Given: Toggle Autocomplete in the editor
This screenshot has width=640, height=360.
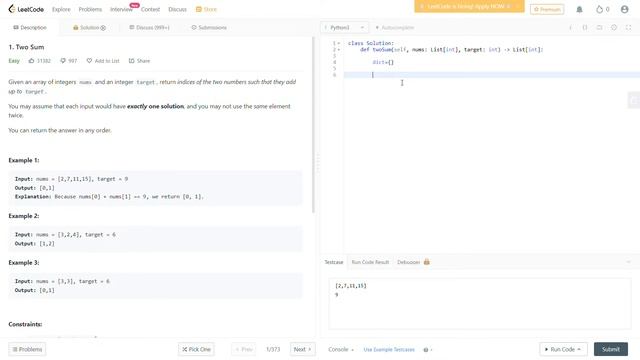Looking at the screenshot, I should pyautogui.click(x=394, y=27).
